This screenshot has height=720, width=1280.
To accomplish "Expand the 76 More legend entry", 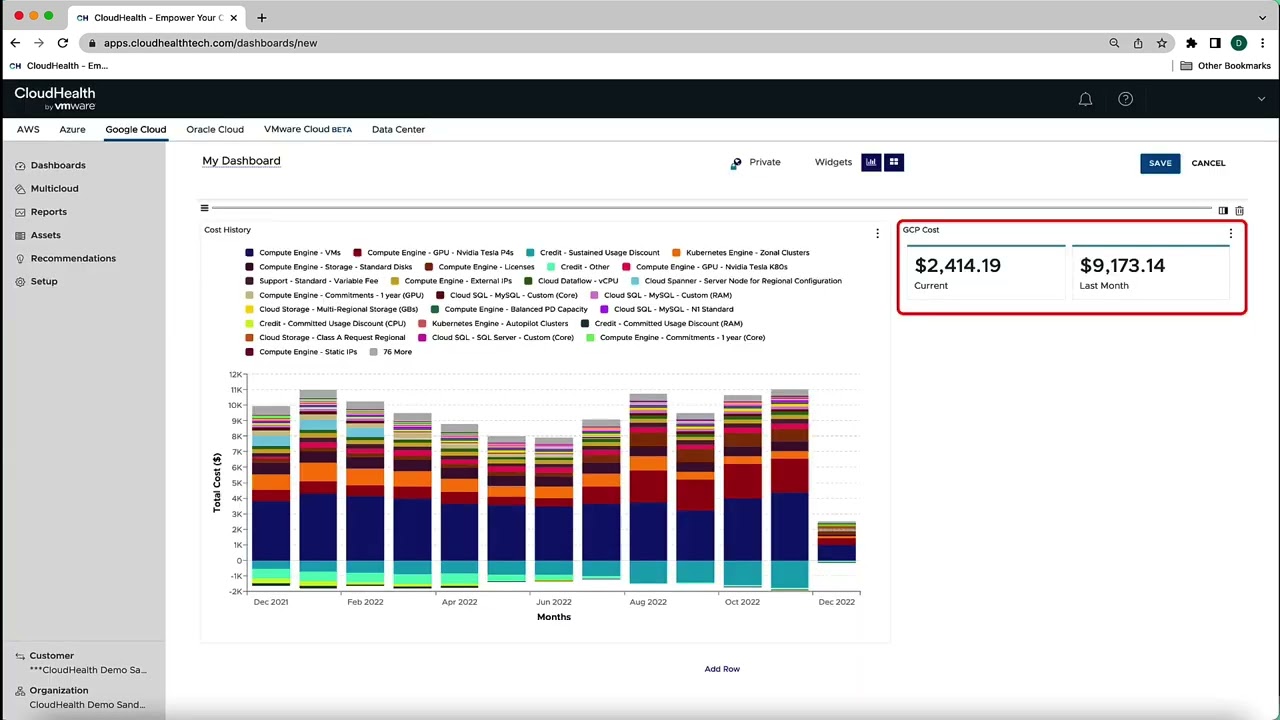I will (390, 352).
